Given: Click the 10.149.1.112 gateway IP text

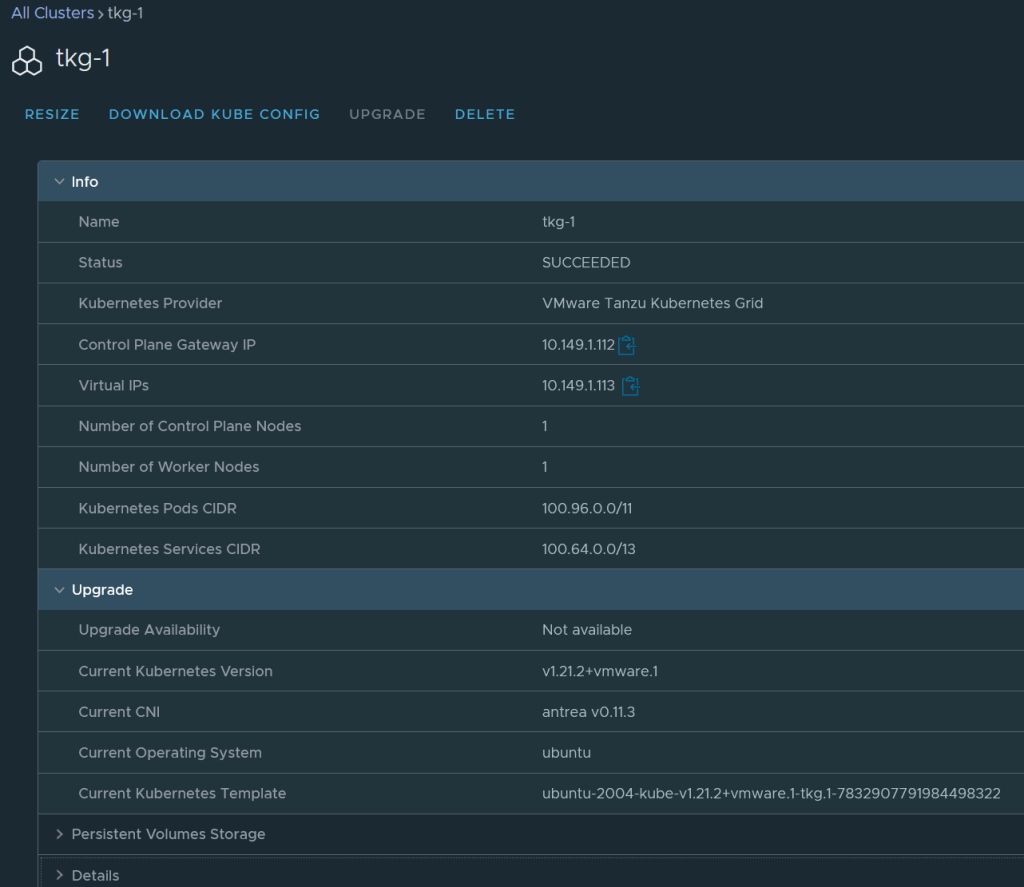Looking at the screenshot, I should point(578,345).
